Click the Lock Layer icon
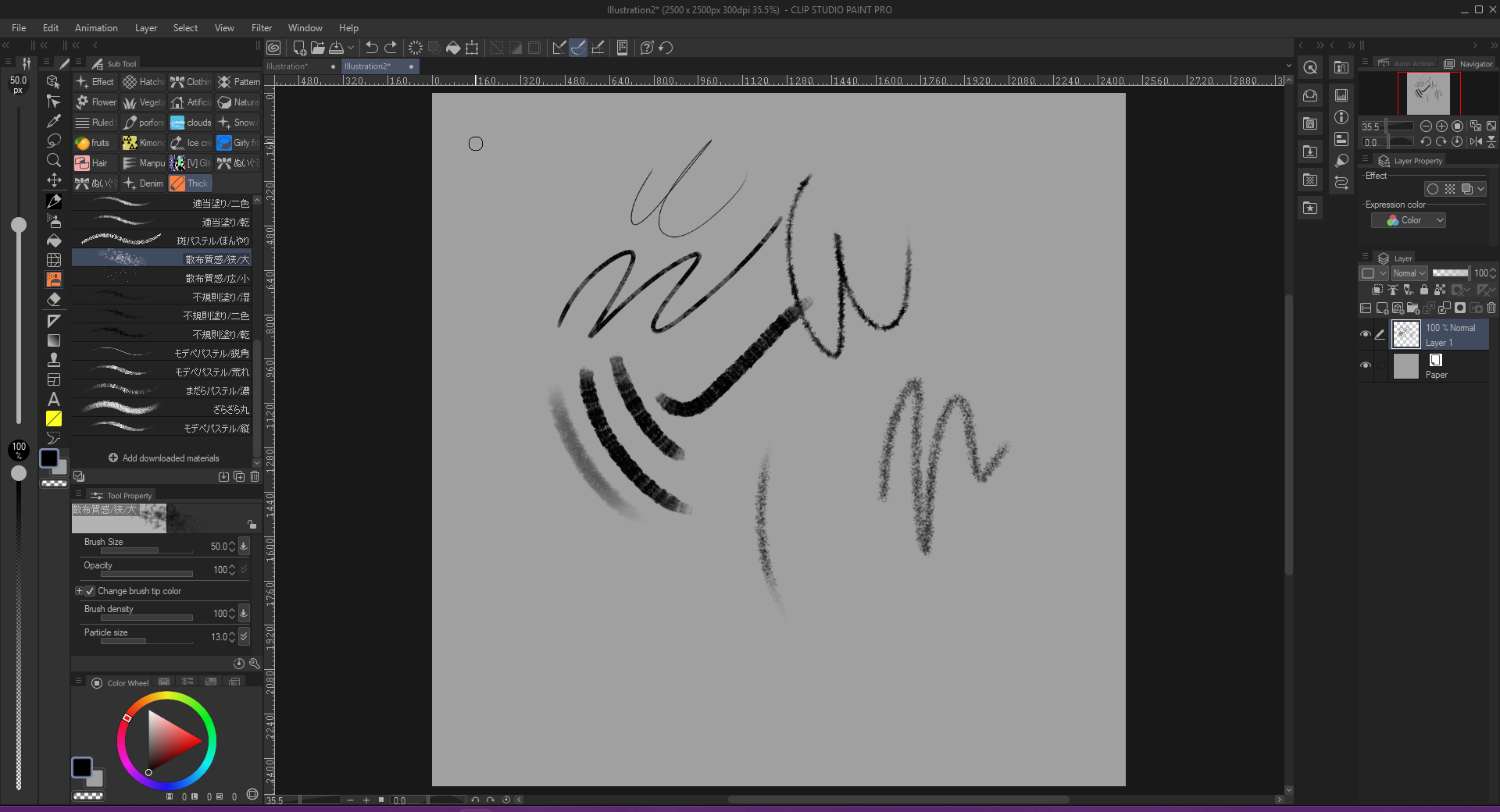The image size is (1500, 812). click(x=1423, y=290)
